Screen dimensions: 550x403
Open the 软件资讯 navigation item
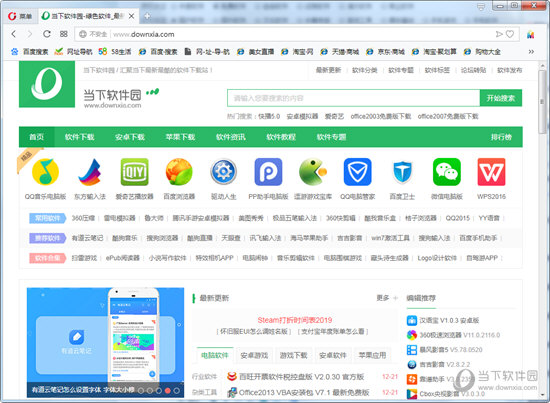tap(231, 137)
